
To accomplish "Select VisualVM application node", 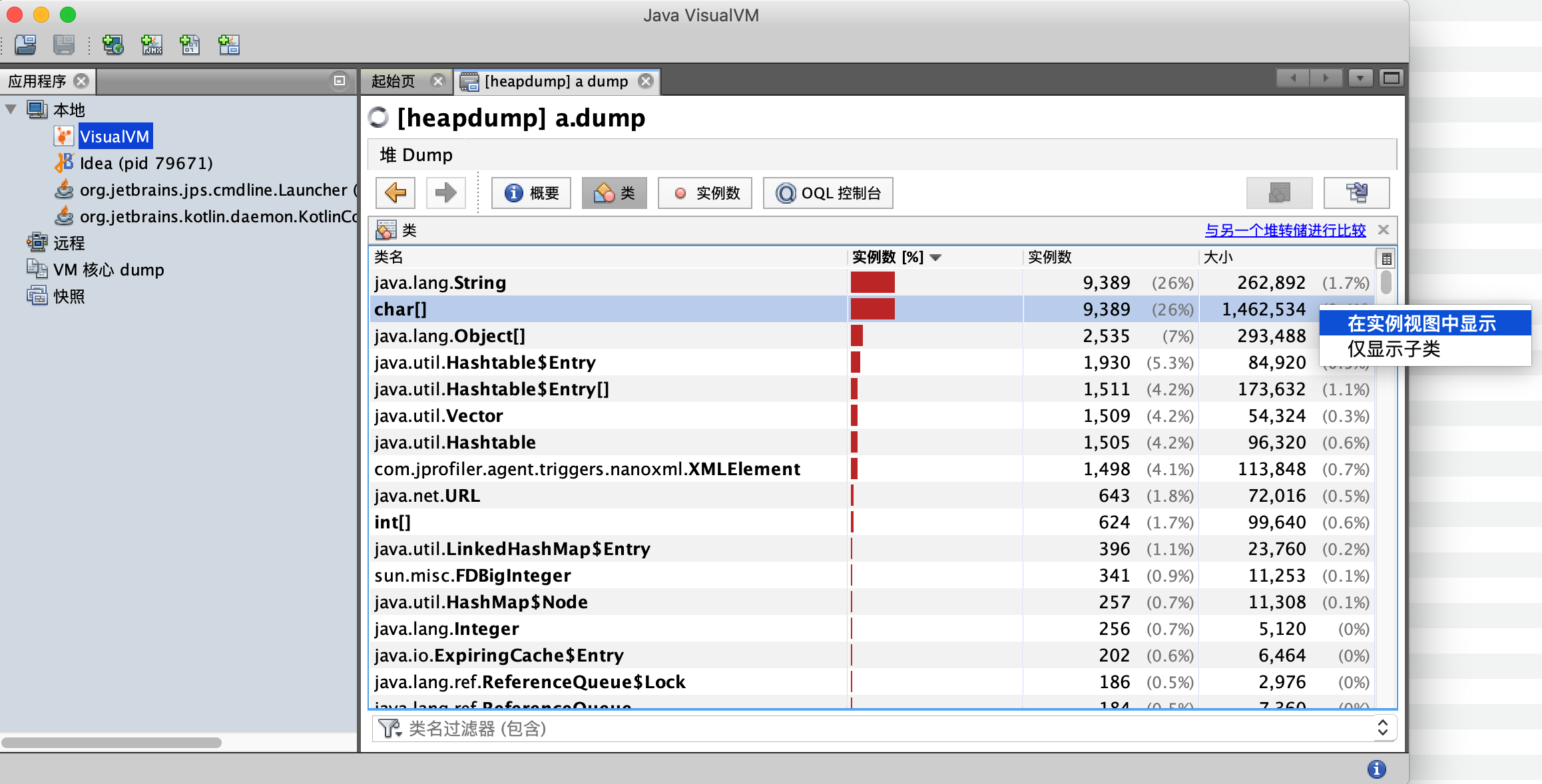I will (115, 136).
